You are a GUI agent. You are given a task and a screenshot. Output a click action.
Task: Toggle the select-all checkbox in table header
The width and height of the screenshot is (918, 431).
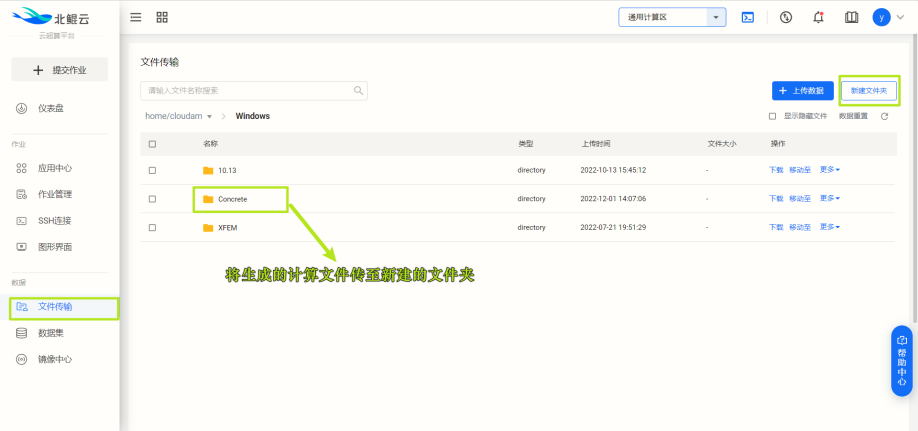click(152, 144)
